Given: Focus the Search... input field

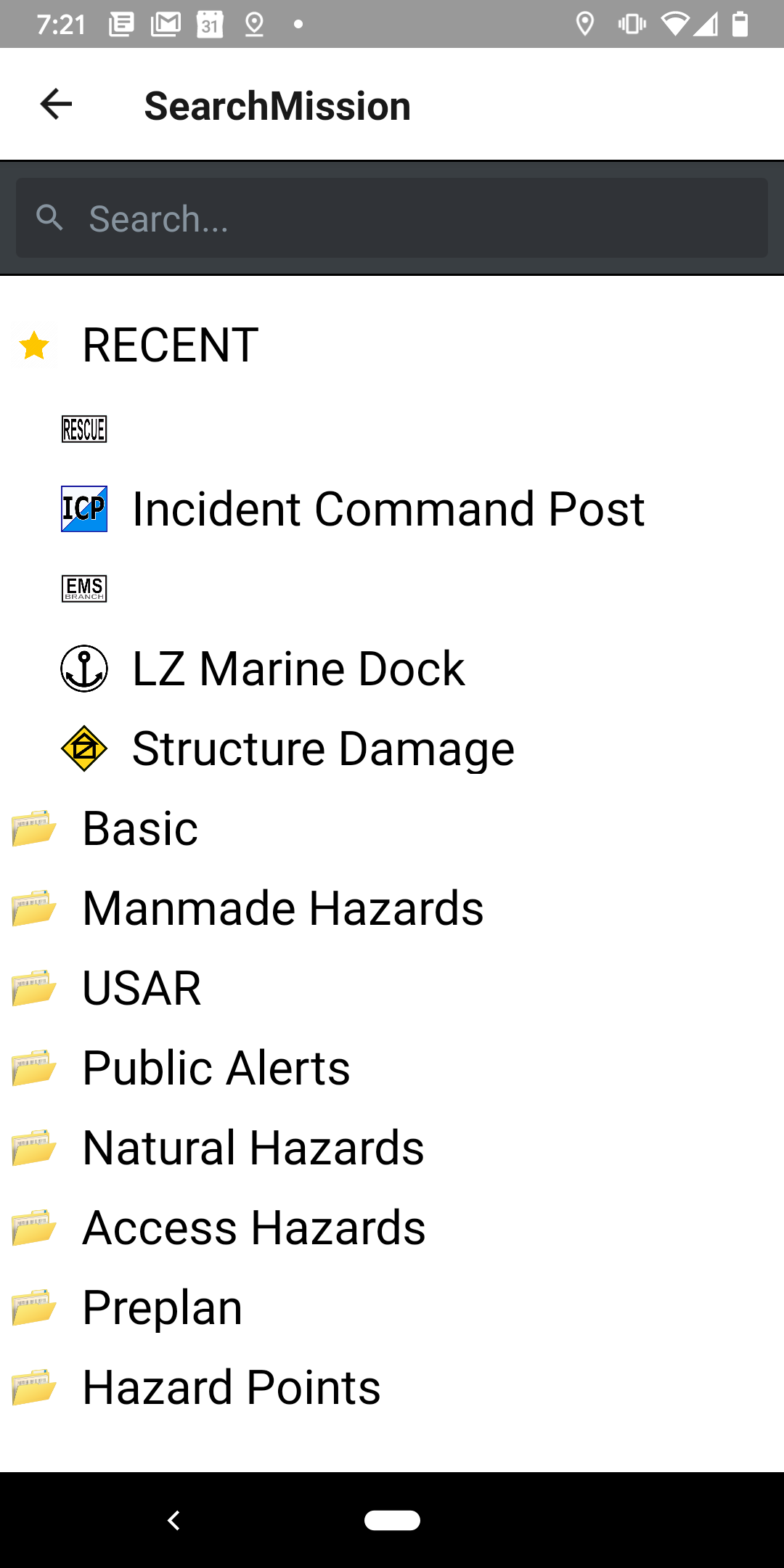Looking at the screenshot, I should coord(392,218).
